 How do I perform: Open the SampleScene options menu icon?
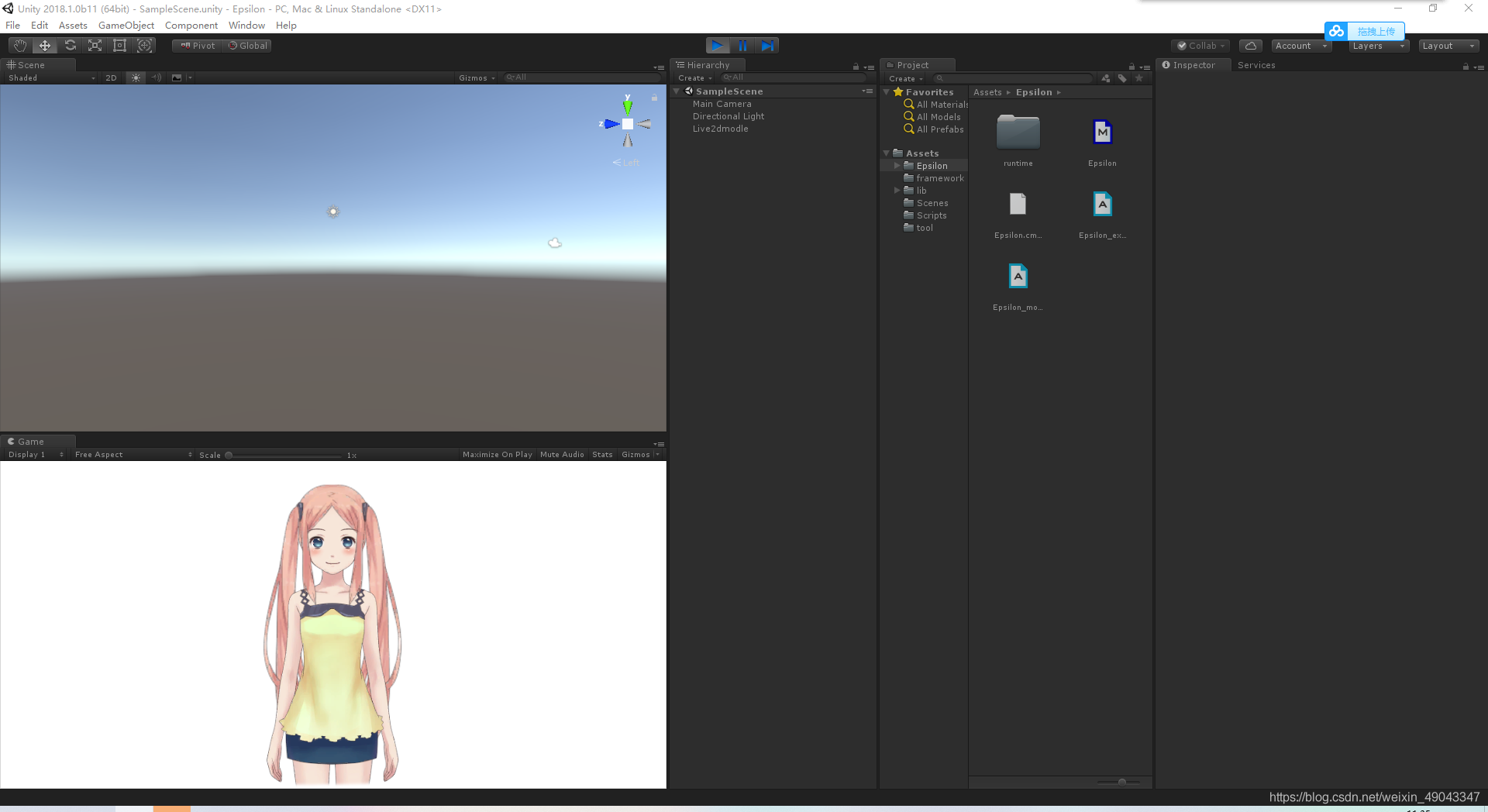tap(867, 91)
